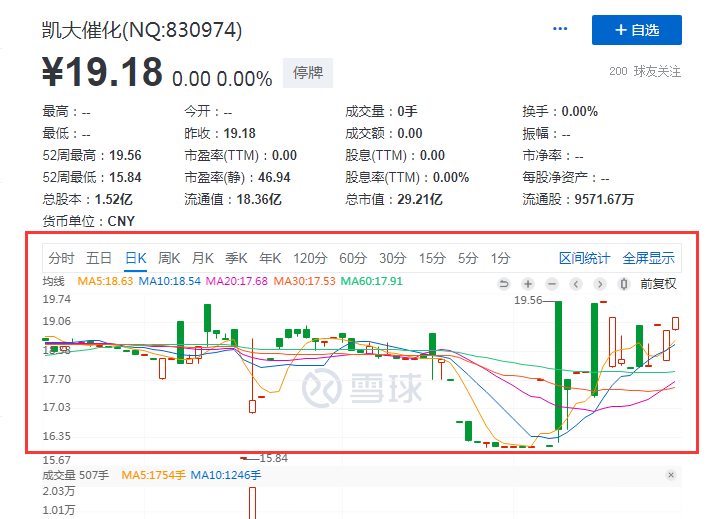Click the volume MA5:1754手 label
Image resolution: width=708 pixels, height=519 pixels.
pos(154,475)
